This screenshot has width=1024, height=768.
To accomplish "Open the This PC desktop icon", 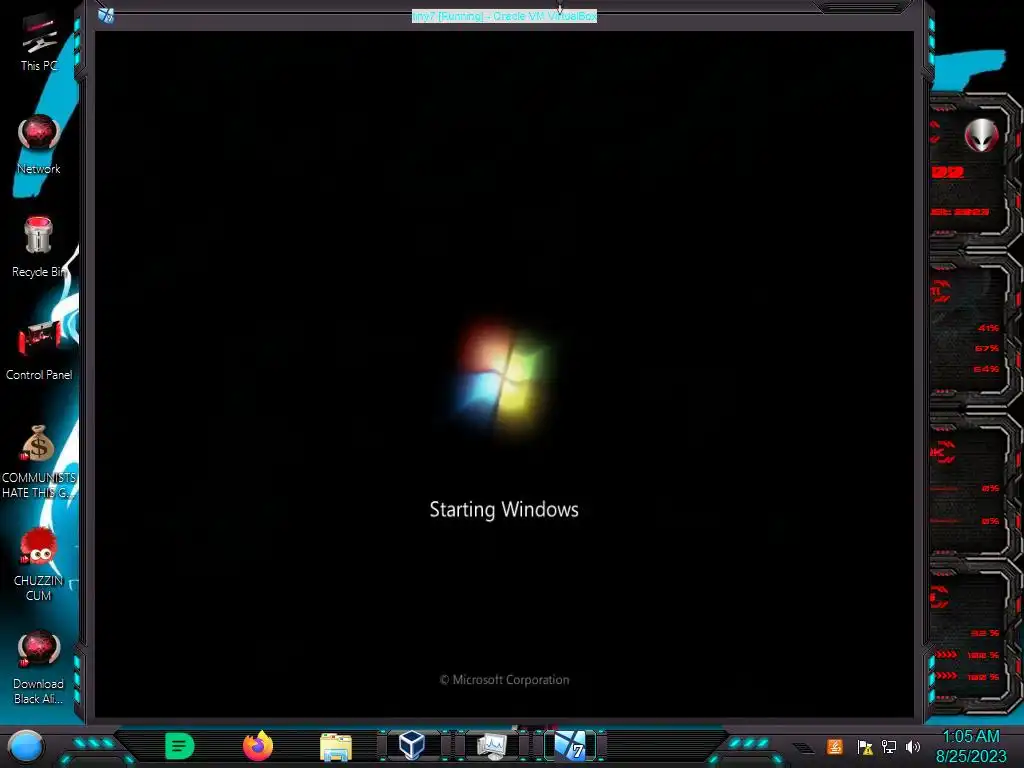I will click(39, 43).
